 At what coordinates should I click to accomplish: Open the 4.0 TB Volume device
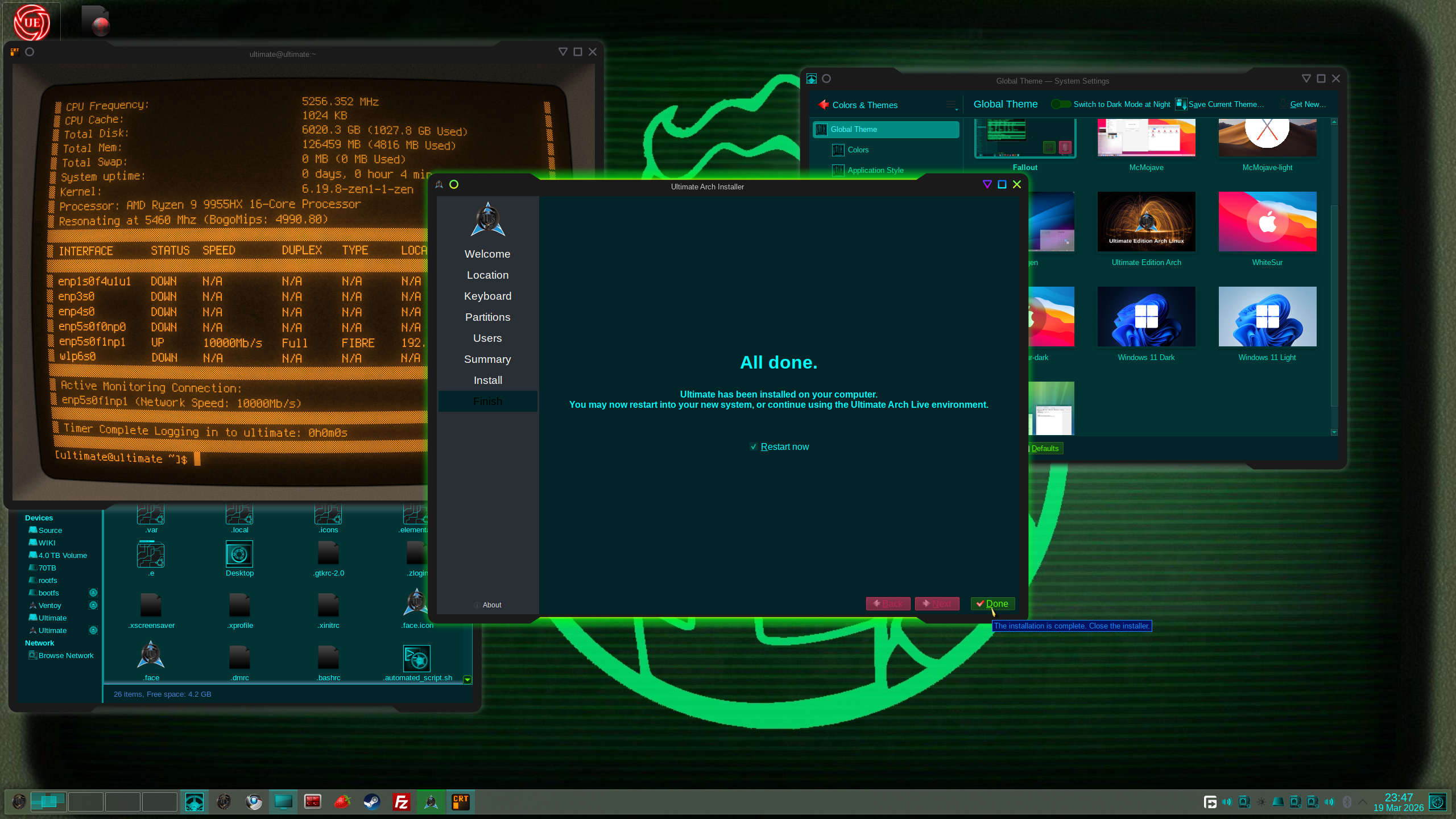58,555
